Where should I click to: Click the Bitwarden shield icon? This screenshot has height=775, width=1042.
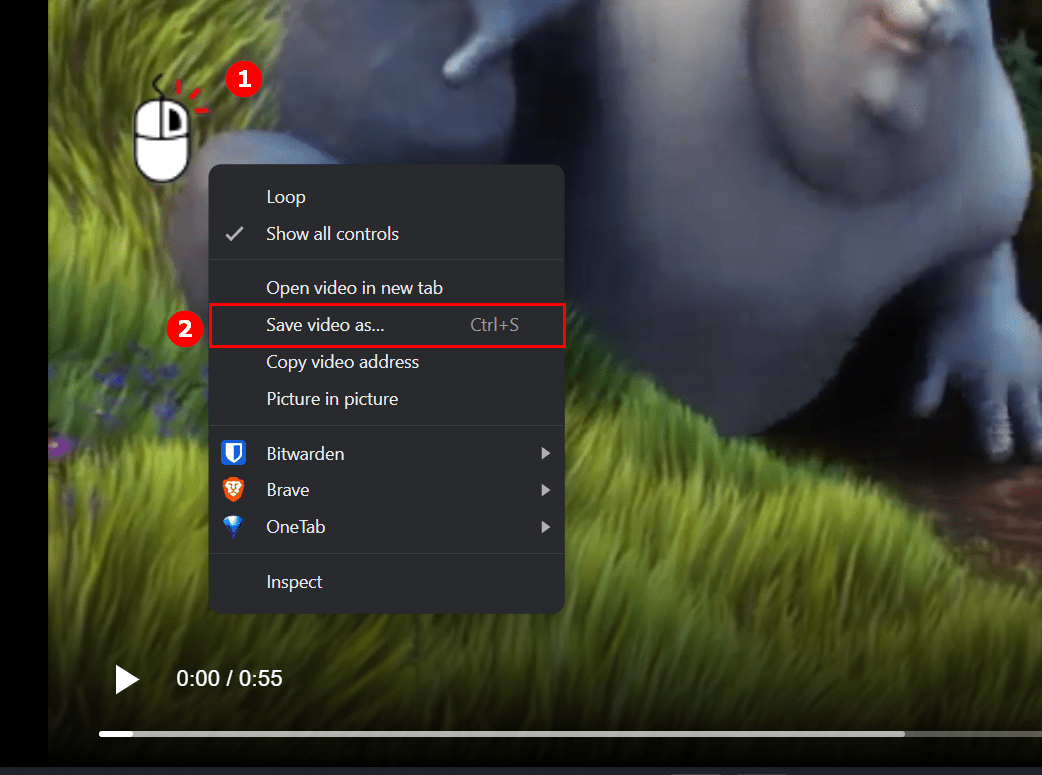click(233, 453)
